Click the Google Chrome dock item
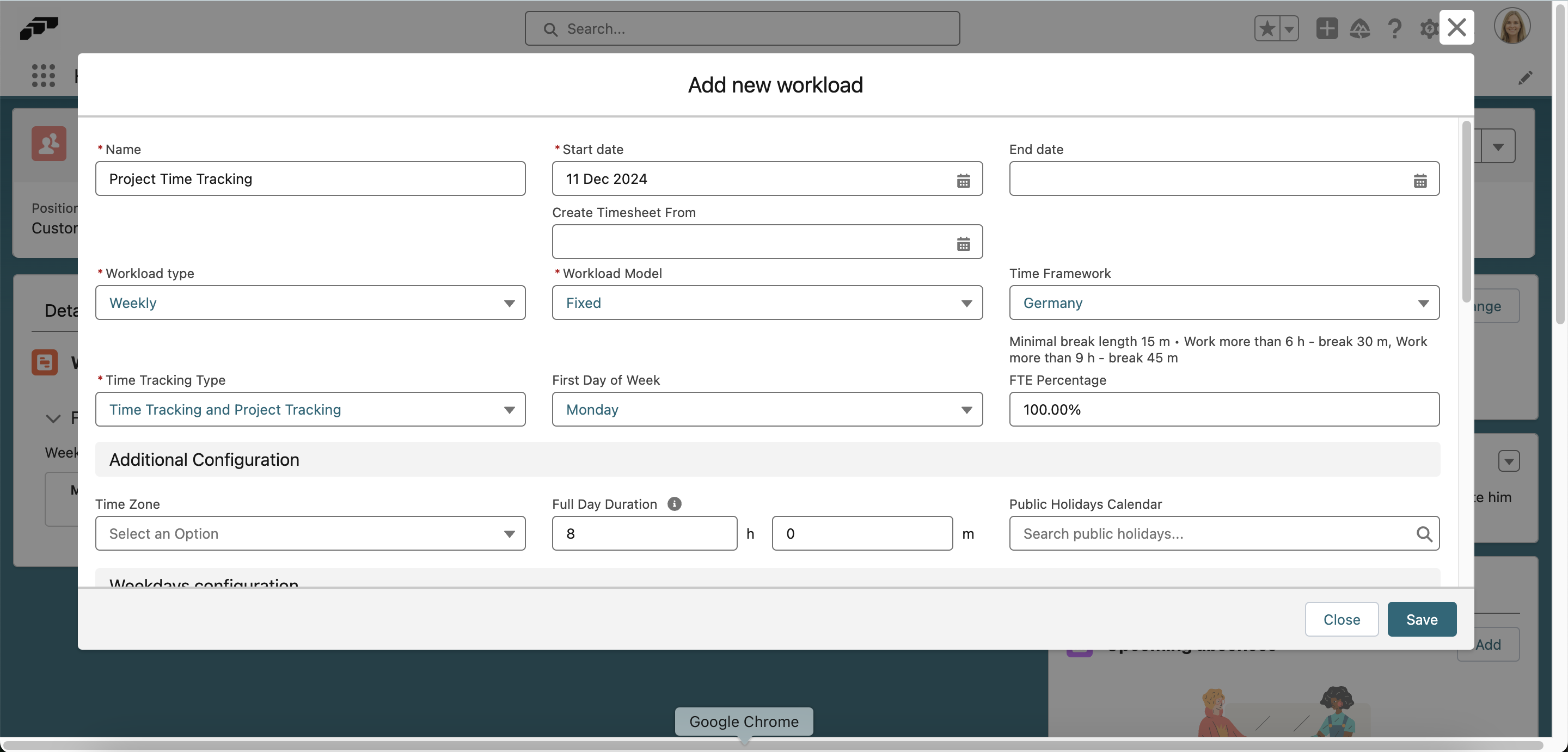Screen dimensions: 1568x752 point(744,722)
